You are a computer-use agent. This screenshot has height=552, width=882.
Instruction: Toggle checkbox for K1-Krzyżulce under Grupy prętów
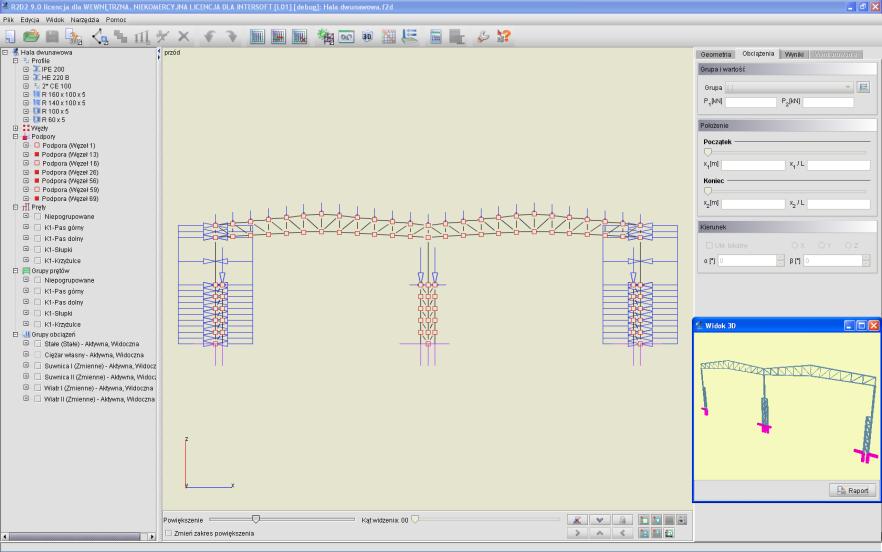tap(38, 324)
